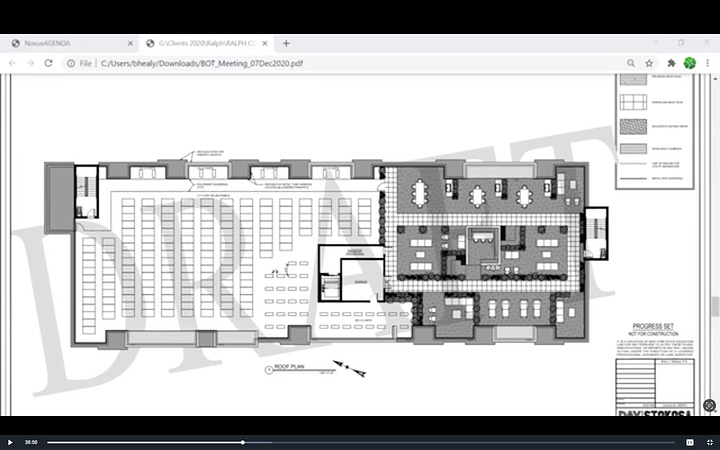Go back to the previous page
720x450 pixels.
pos(12,63)
